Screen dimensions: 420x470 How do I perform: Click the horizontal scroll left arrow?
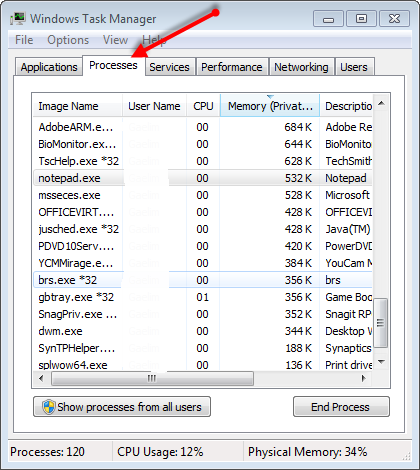pyautogui.click(x=41, y=378)
